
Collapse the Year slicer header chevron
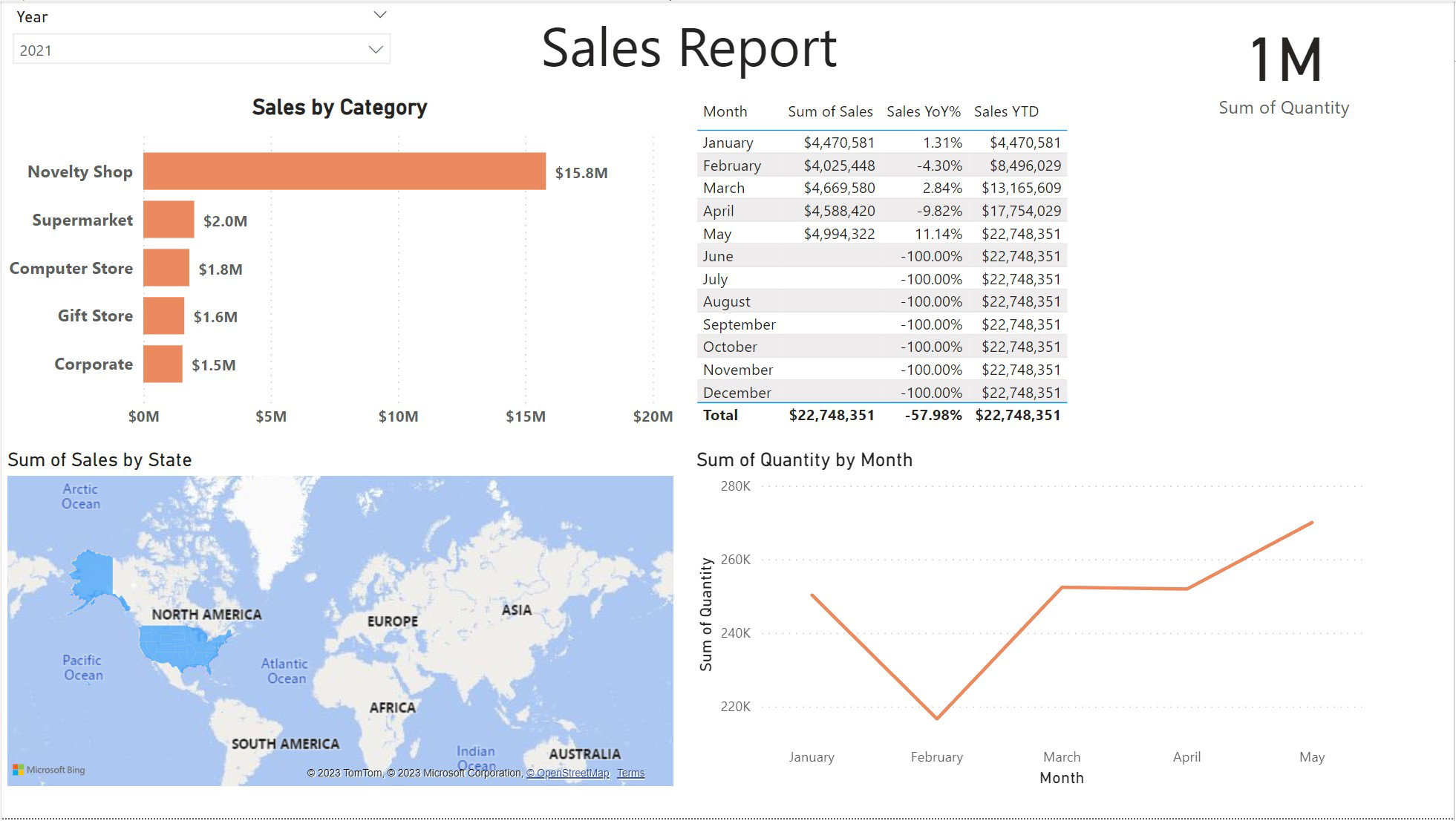(380, 15)
